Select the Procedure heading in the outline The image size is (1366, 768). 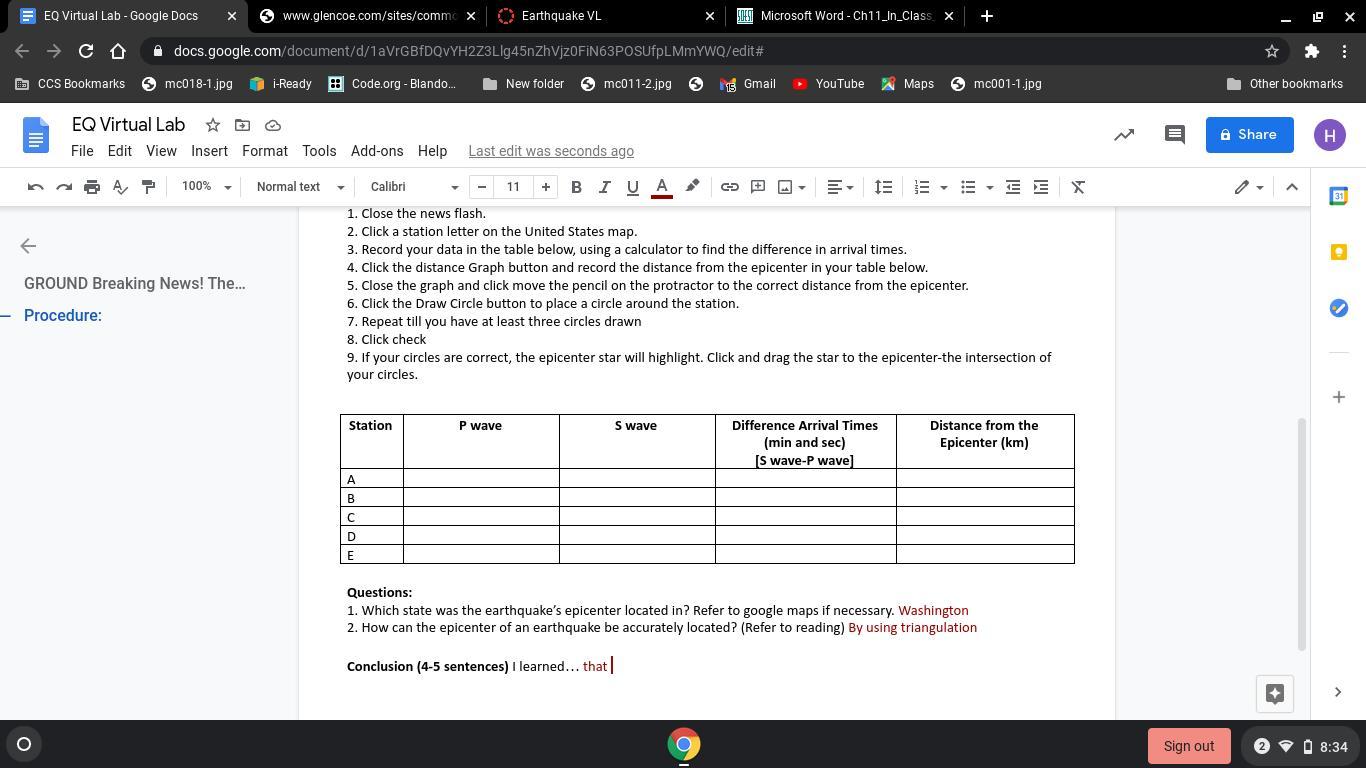point(63,316)
